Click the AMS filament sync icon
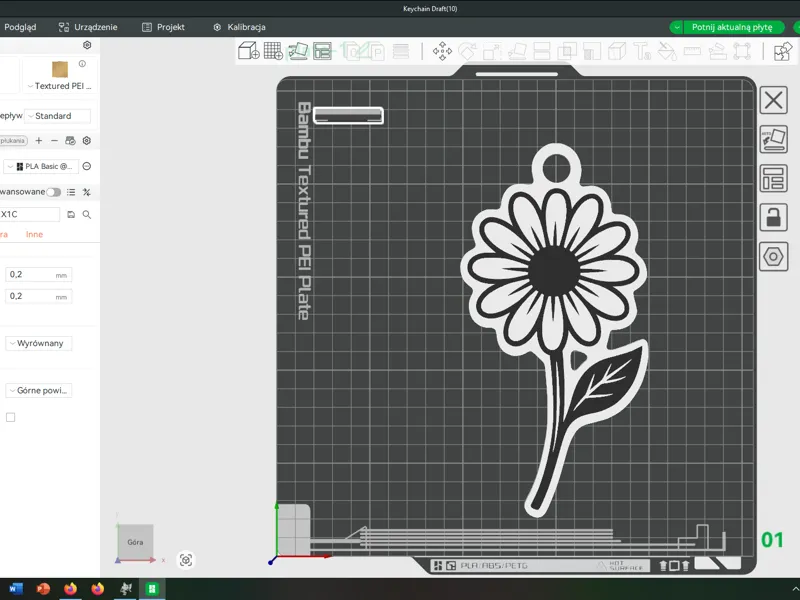The height and width of the screenshot is (600, 800). click(70, 140)
